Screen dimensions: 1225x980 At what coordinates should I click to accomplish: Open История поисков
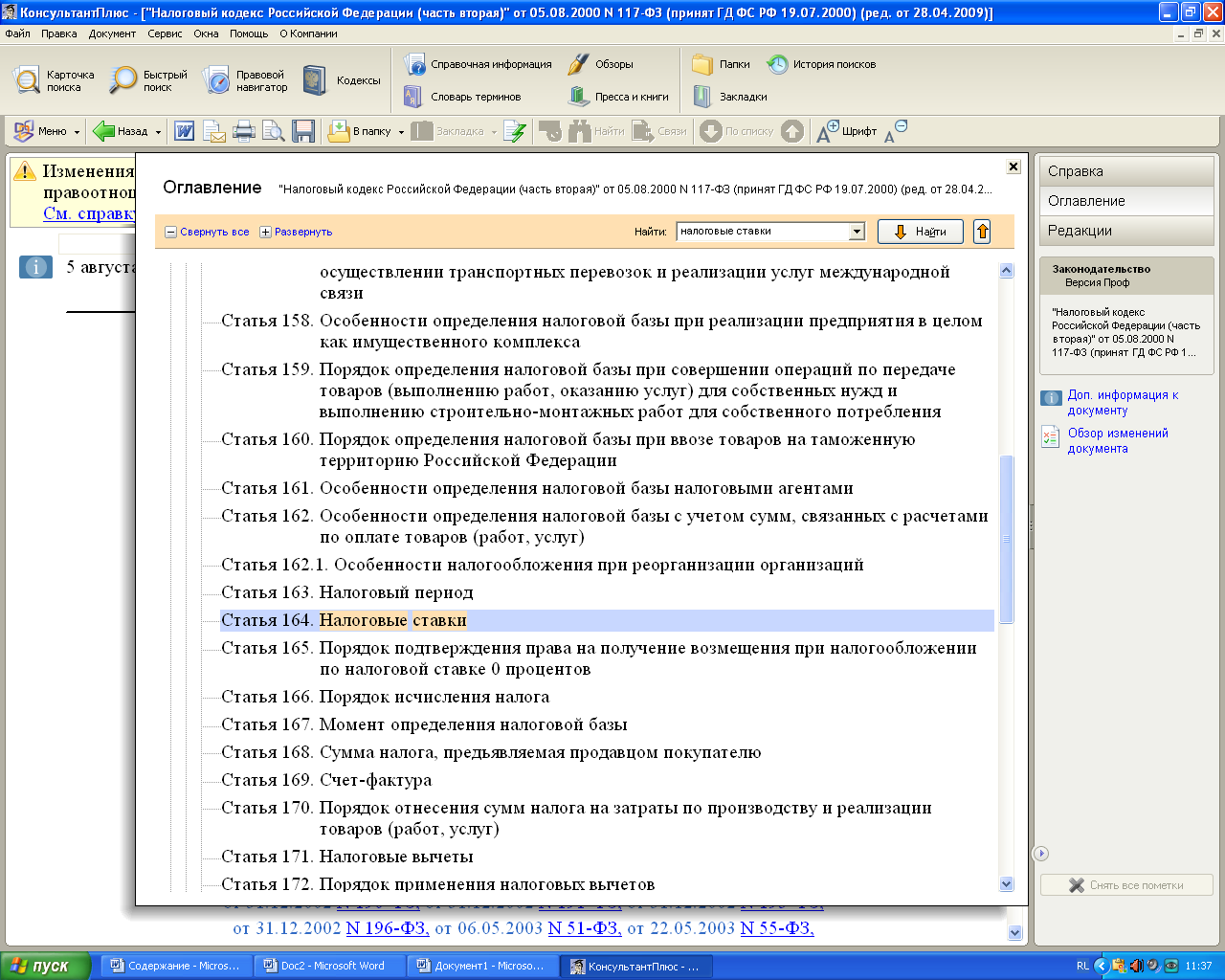pyautogui.click(x=821, y=64)
